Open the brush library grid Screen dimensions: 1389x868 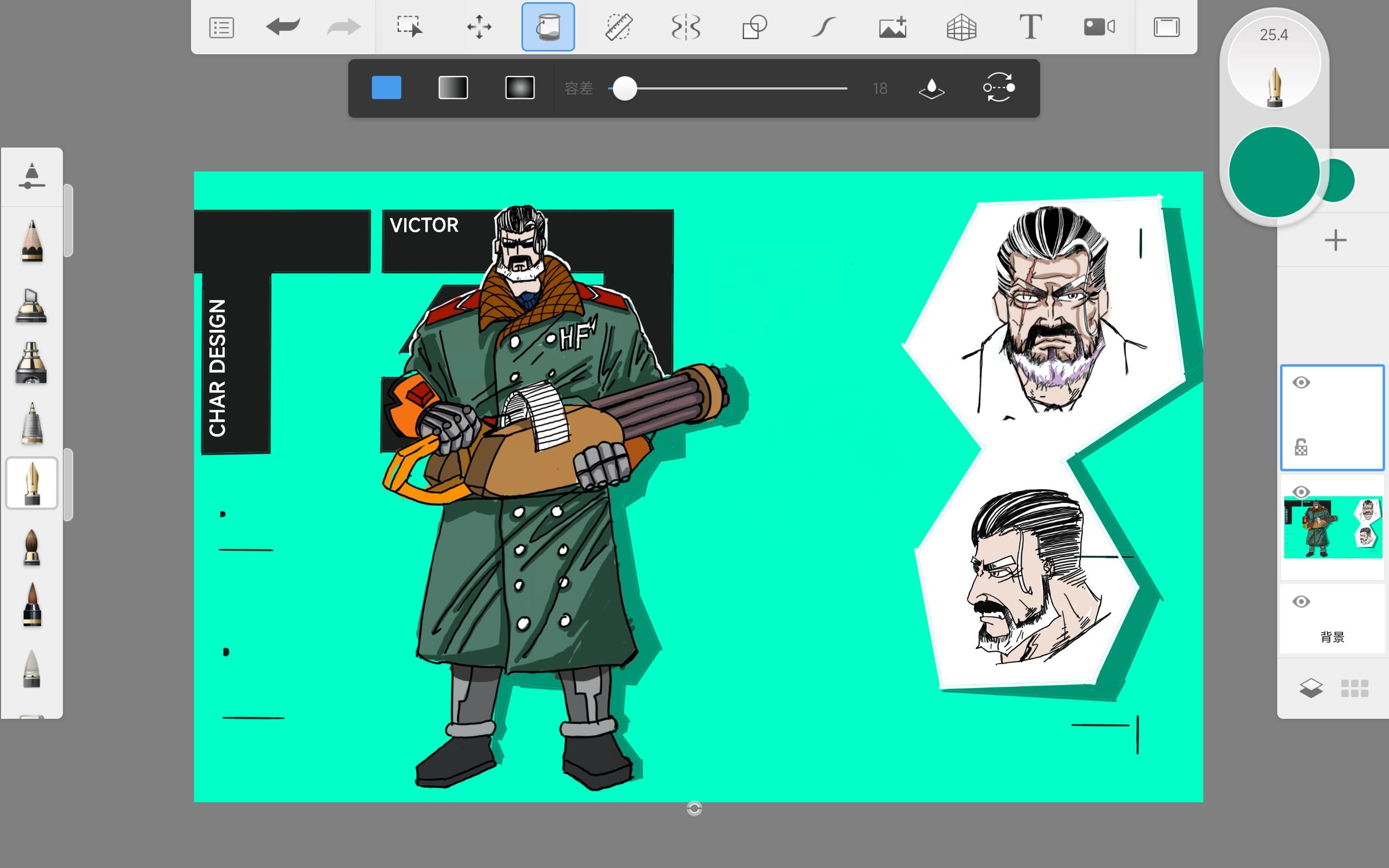tap(1355, 688)
